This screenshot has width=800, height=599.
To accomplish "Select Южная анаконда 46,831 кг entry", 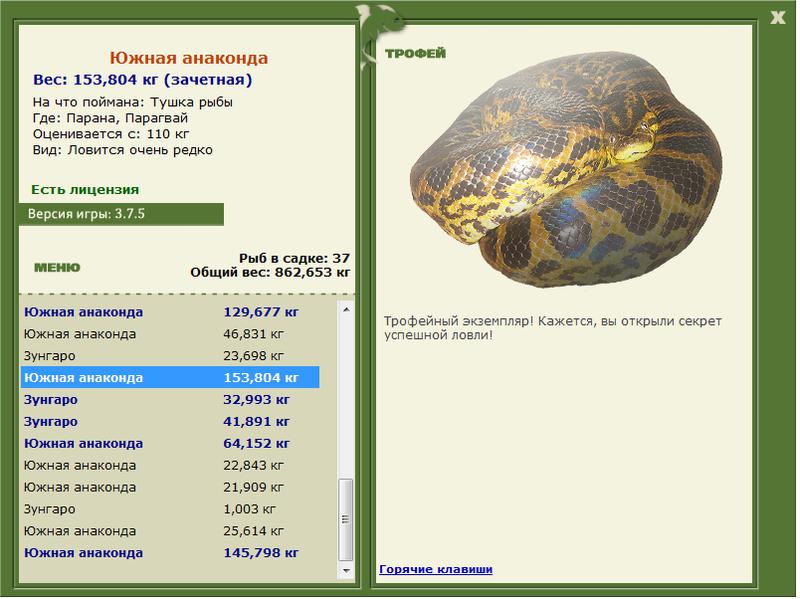I will tap(170, 334).
